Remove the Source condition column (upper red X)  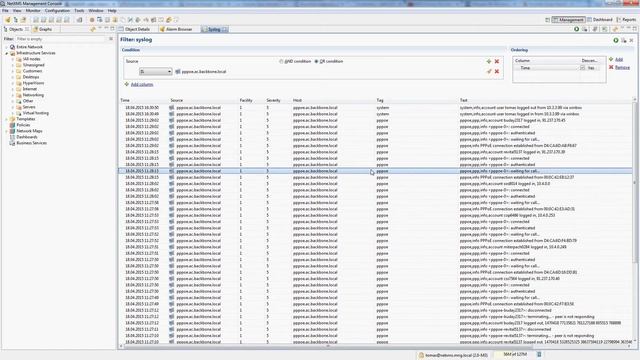pyautogui.click(x=497, y=62)
